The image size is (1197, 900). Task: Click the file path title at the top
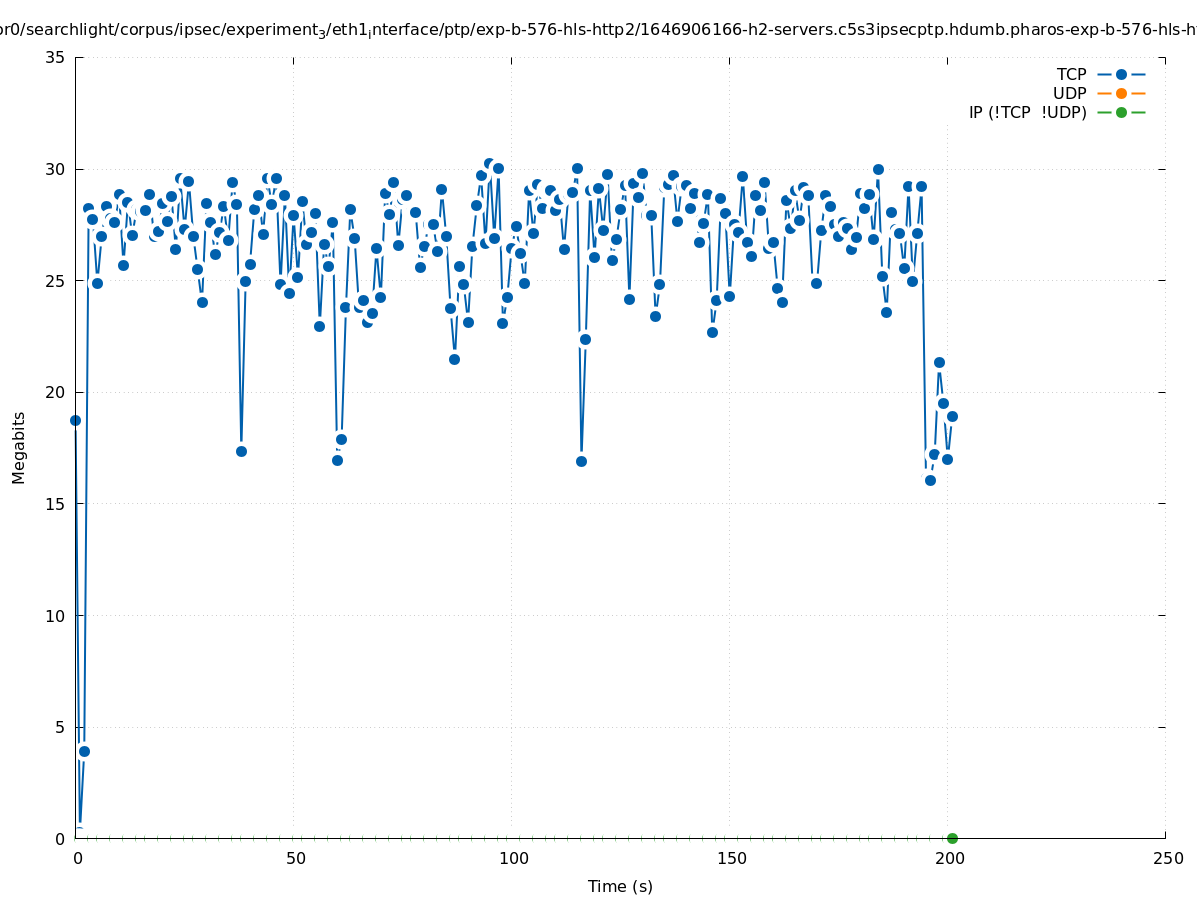click(x=598, y=30)
